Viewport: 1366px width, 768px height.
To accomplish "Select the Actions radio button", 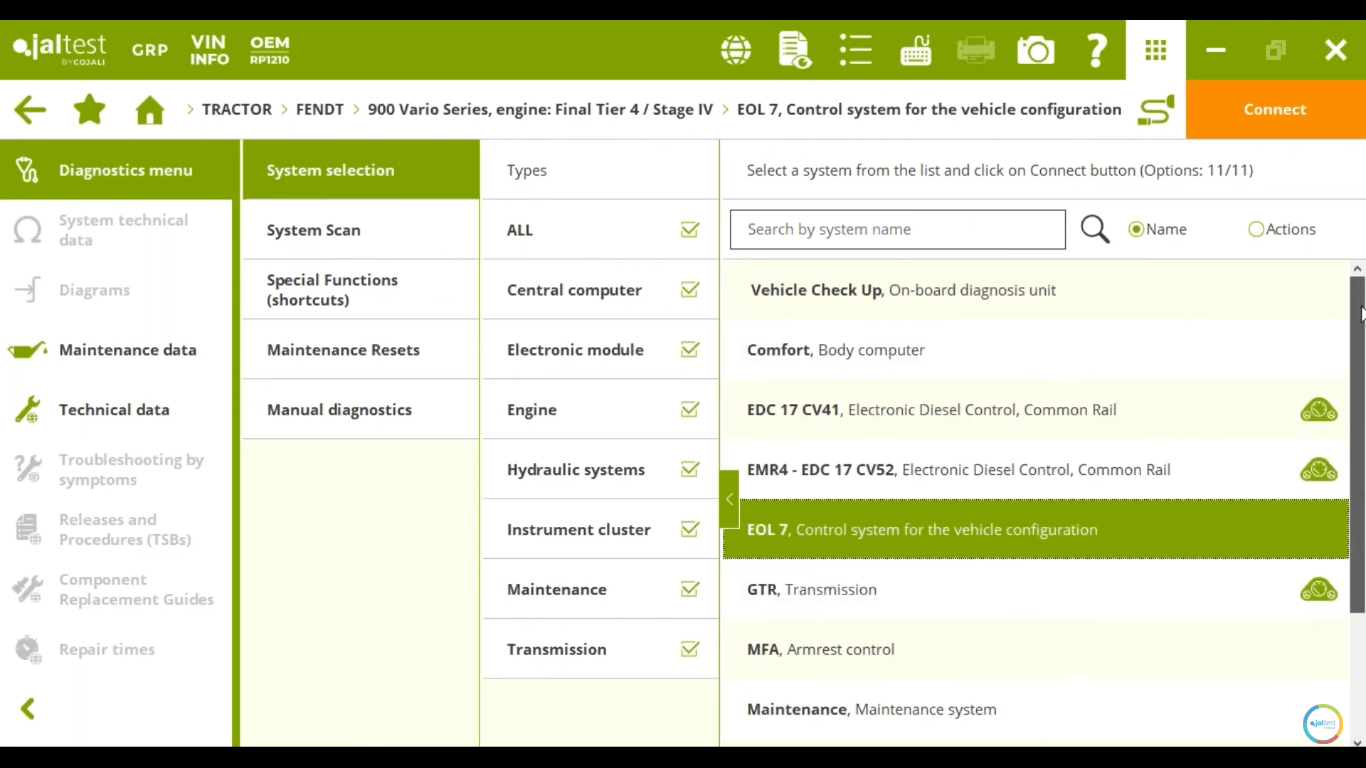I will [1256, 230].
